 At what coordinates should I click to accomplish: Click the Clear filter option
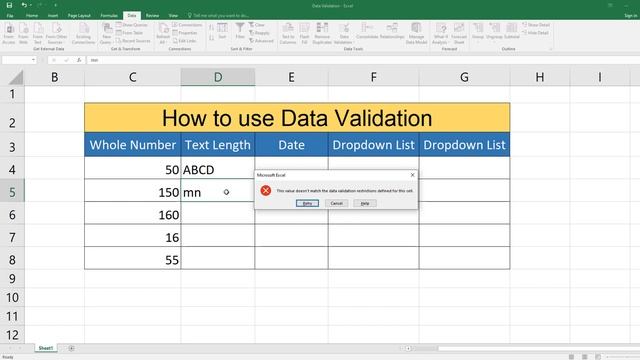257,25
